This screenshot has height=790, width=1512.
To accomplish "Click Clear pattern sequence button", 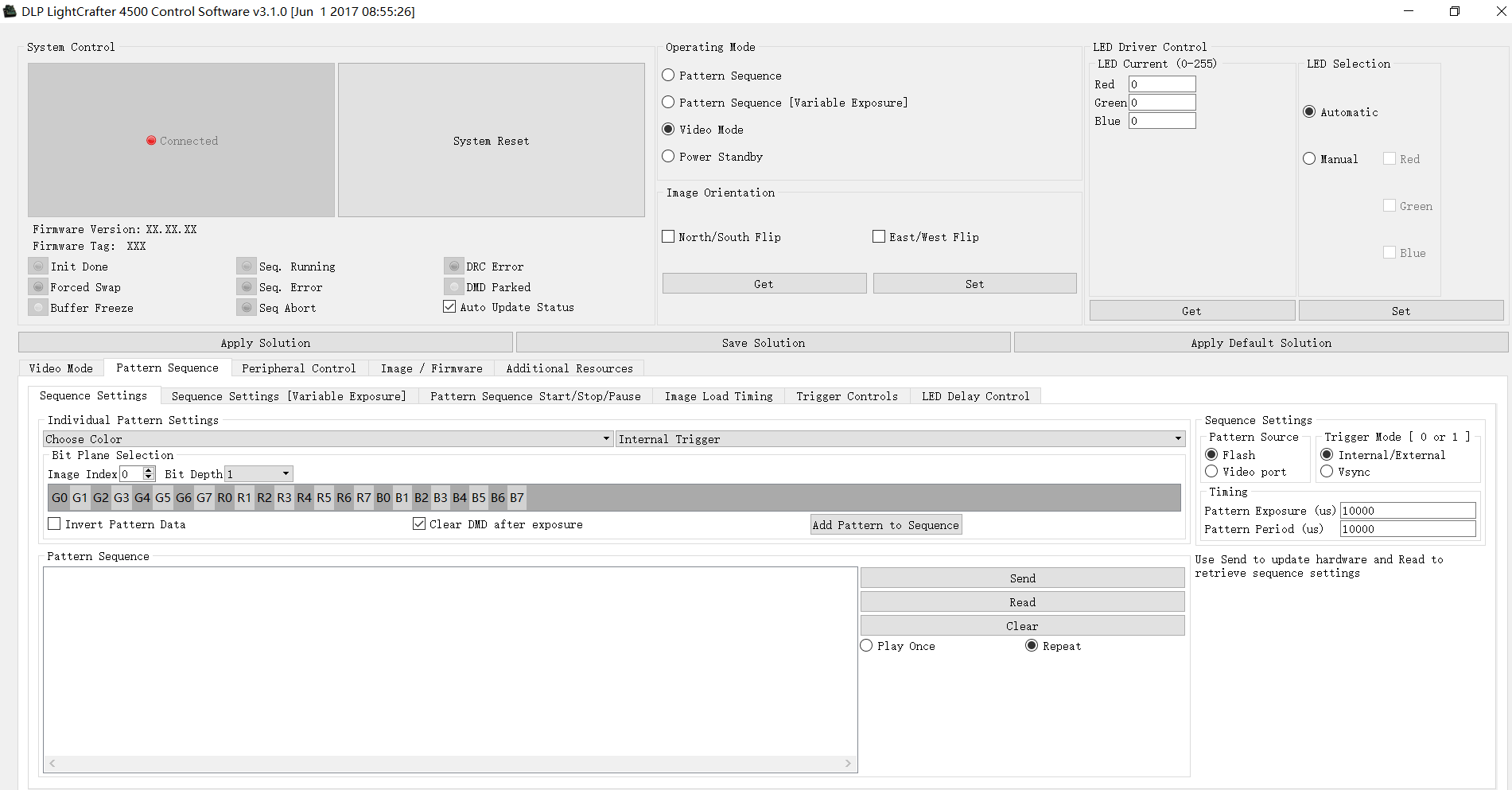I will pos(1023,626).
